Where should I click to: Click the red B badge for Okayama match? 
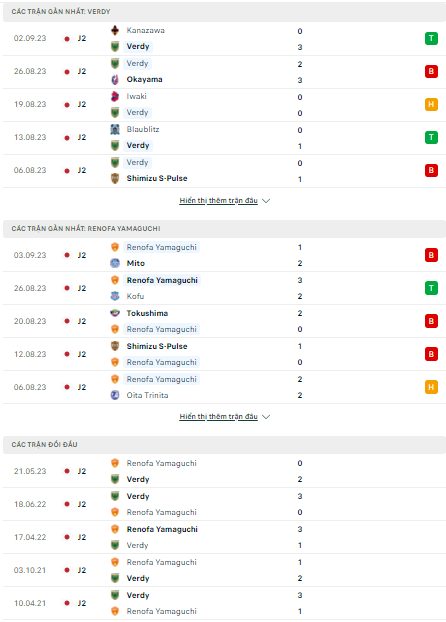pos(431,71)
